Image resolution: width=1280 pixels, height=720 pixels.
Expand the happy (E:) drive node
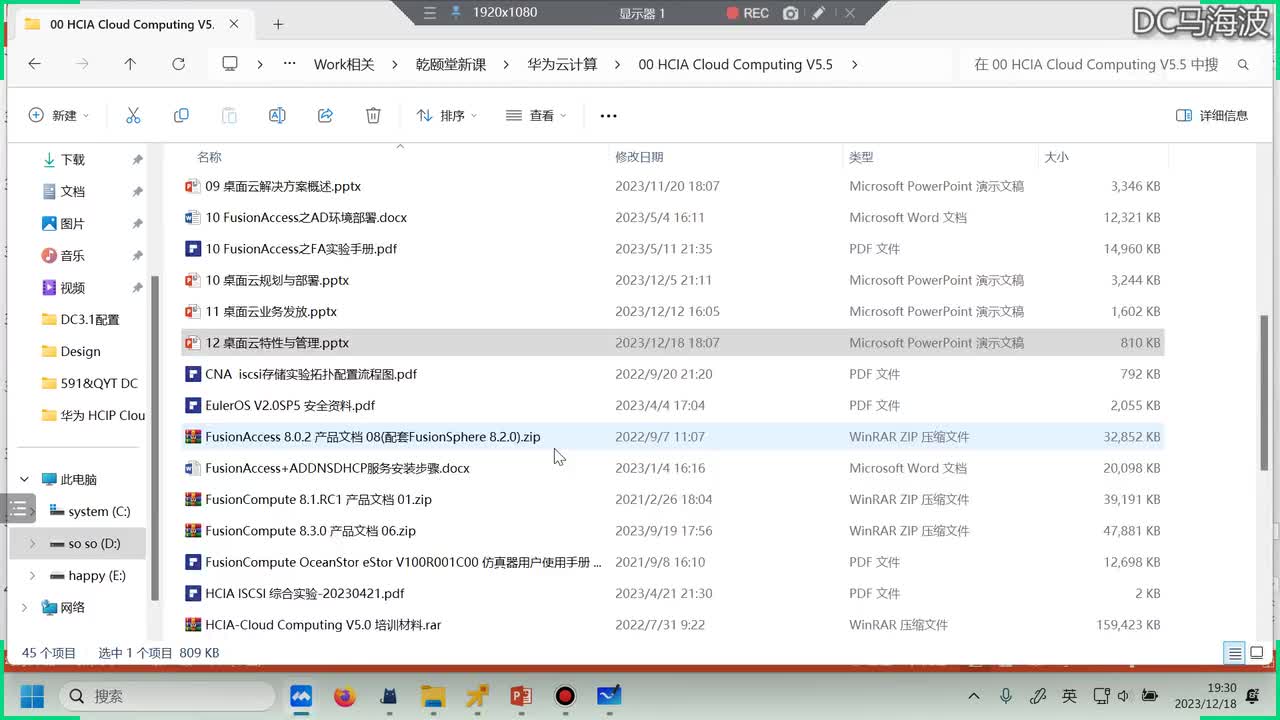pos(32,576)
